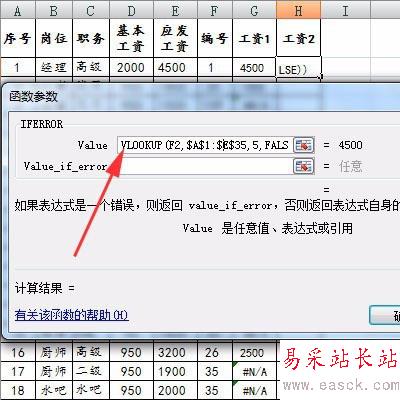This screenshot has height=400, width=400.
Task: Click the 序号 header cell
Action: [x=18, y=38]
